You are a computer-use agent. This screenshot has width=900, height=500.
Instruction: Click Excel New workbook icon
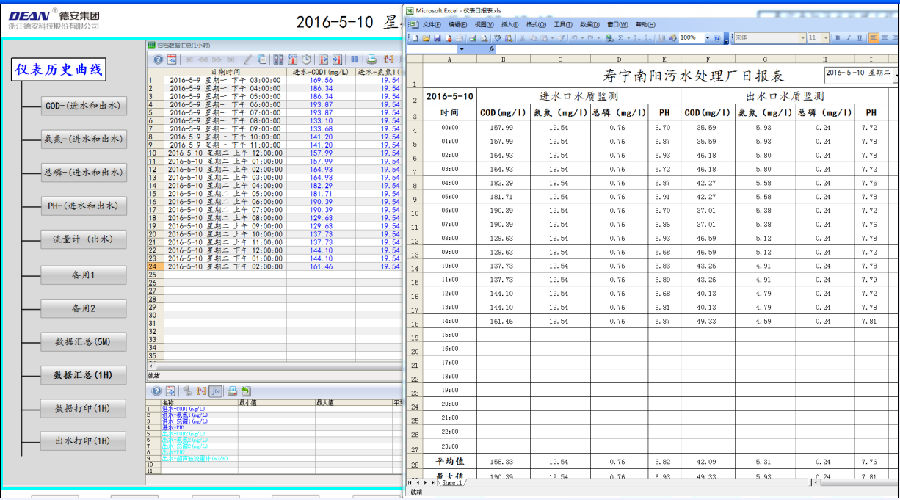click(x=414, y=38)
